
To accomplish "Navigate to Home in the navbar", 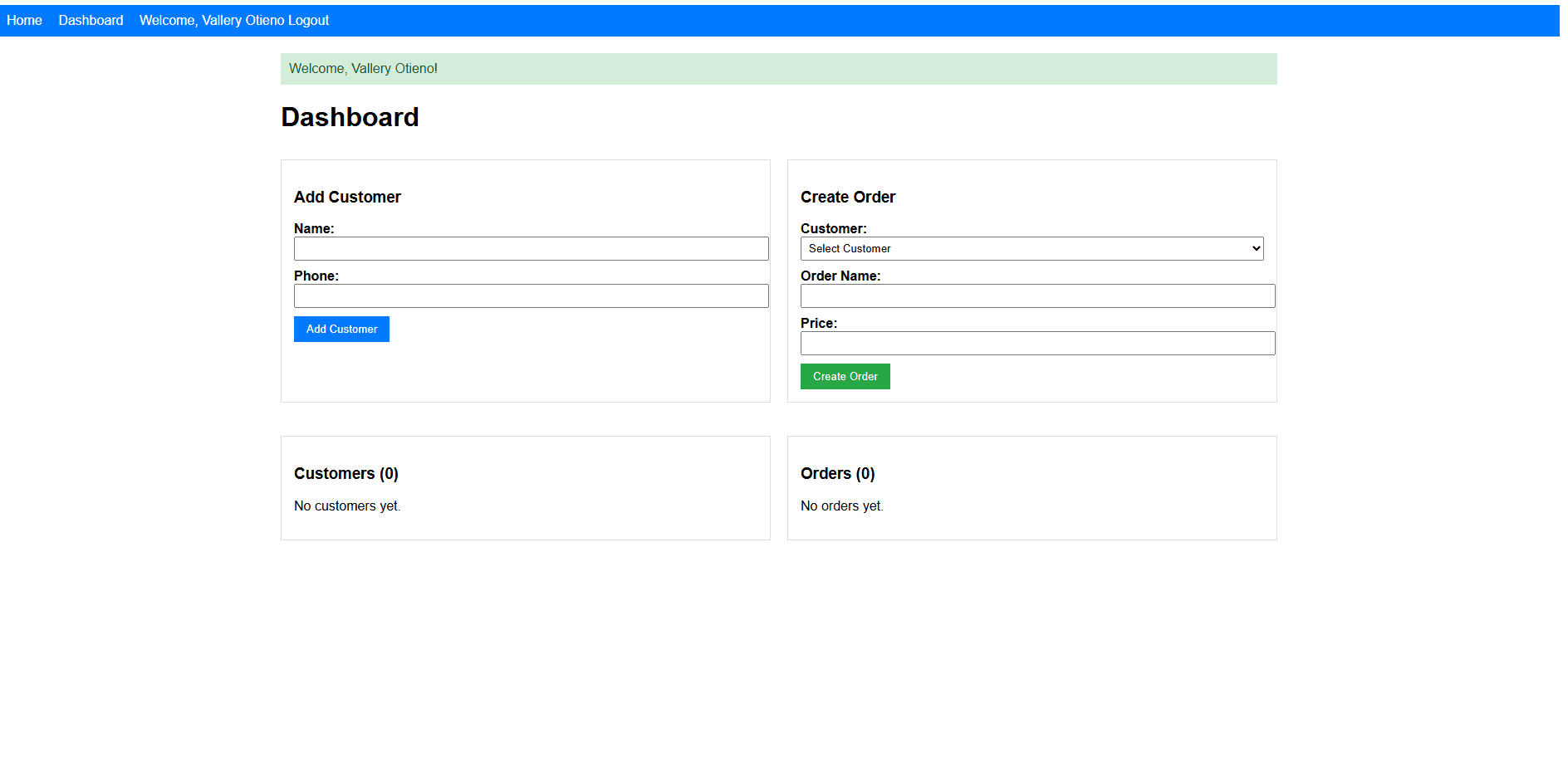I will click(x=23, y=20).
